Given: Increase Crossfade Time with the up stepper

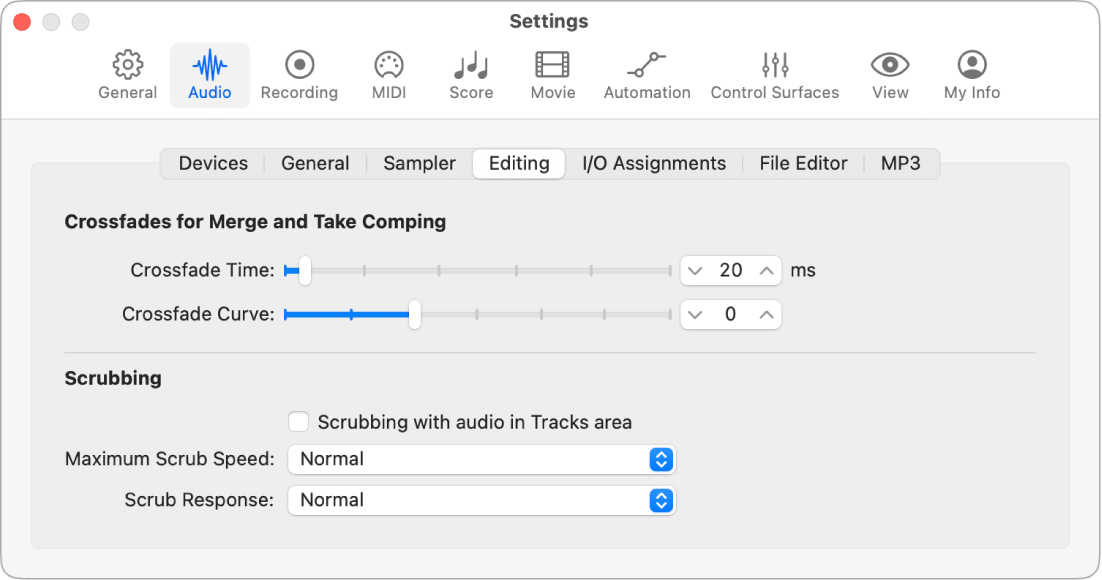Looking at the screenshot, I should [x=764, y=270].
